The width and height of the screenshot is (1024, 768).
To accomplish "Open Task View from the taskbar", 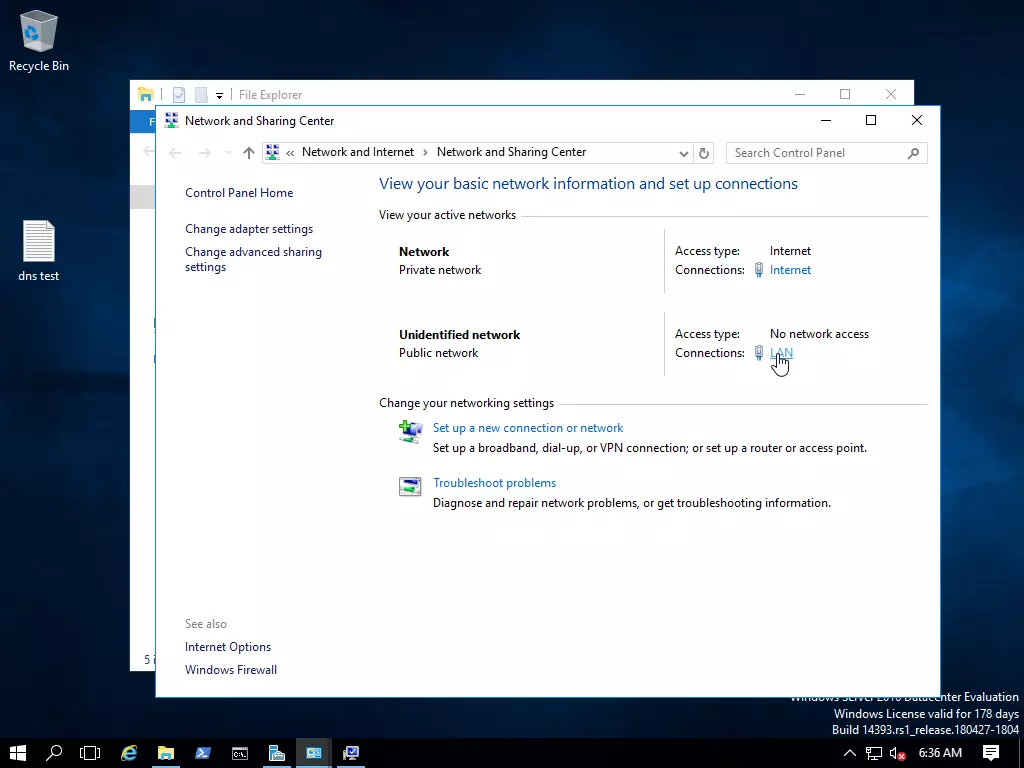I will 90,753.
